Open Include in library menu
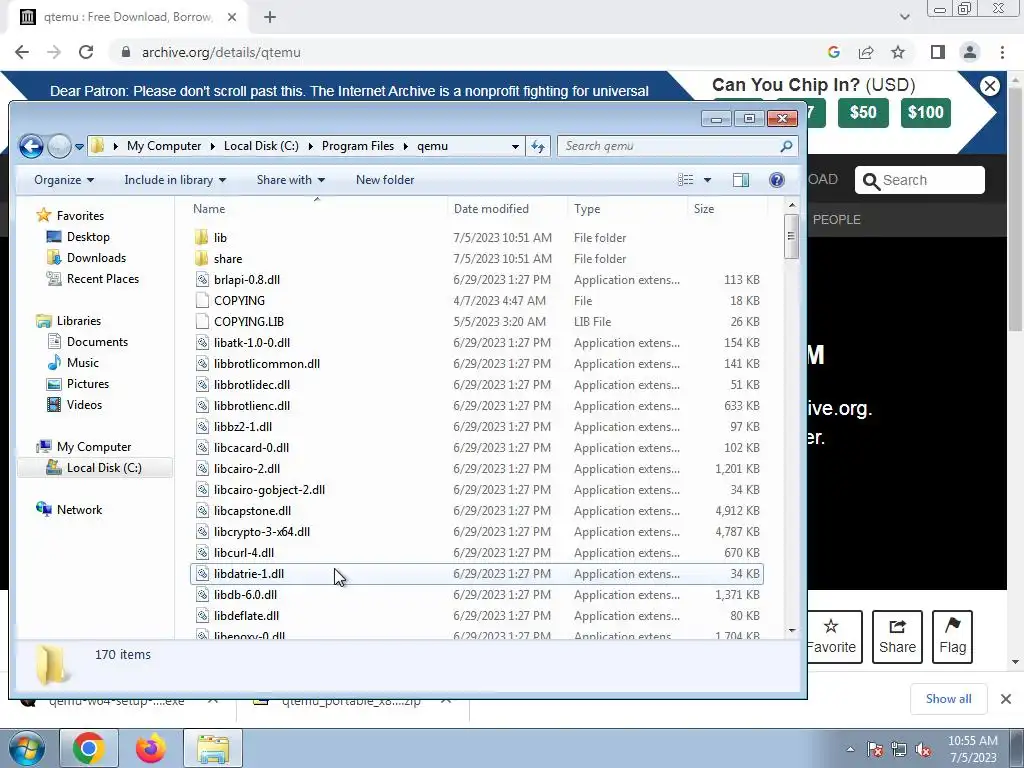This screenshot has width=1024, height=768. point(175,180)
